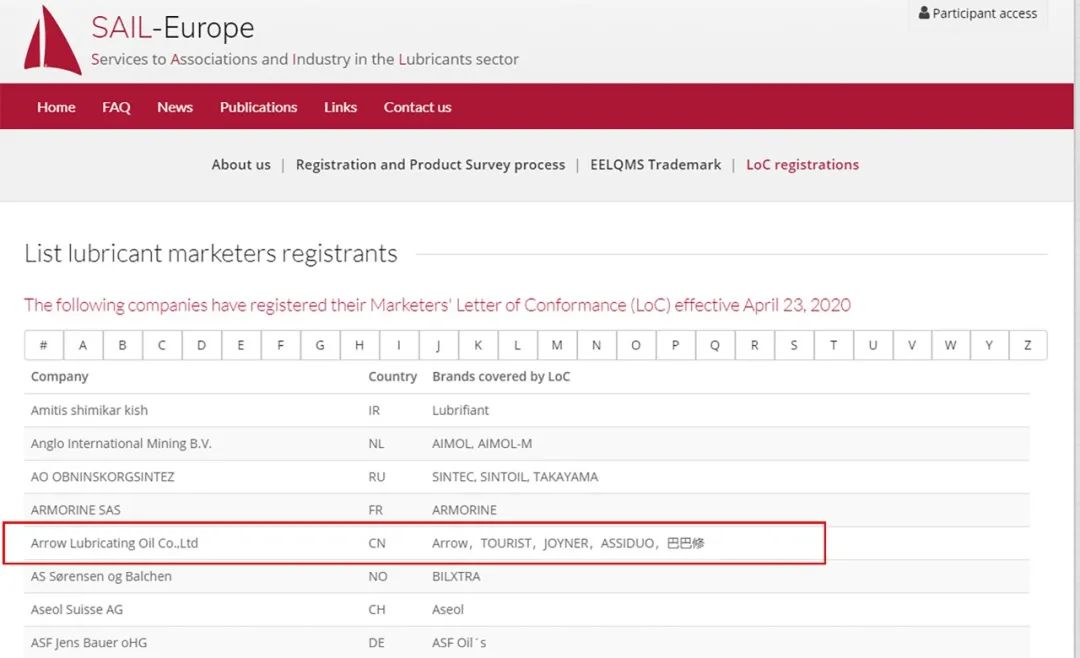The height and width of the screenshot is (658, 1080).
Task: Select the Aseol Suisse AG entry
Action: [77, 610]
